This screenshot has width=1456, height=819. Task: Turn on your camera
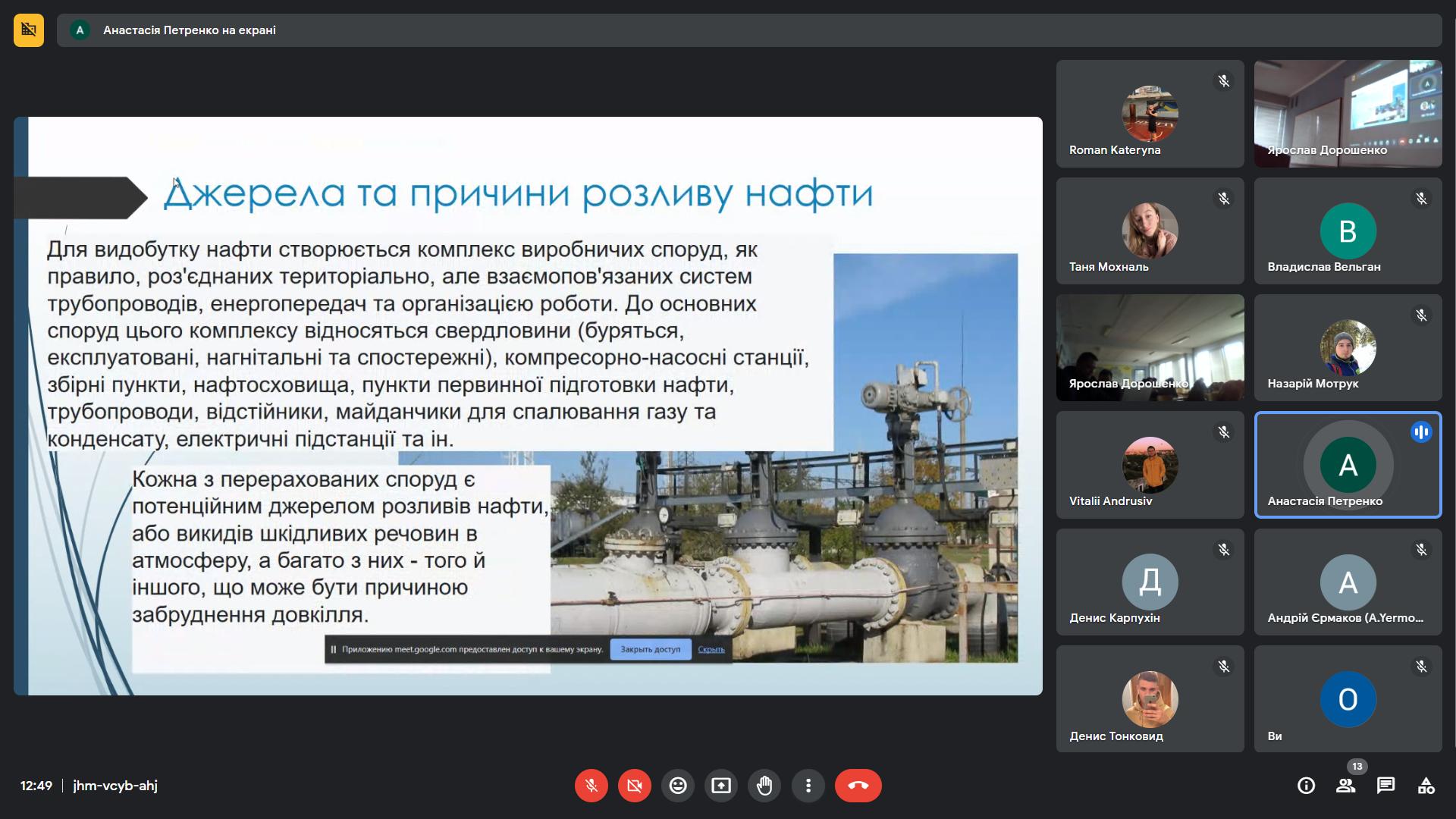pos(635,786)
